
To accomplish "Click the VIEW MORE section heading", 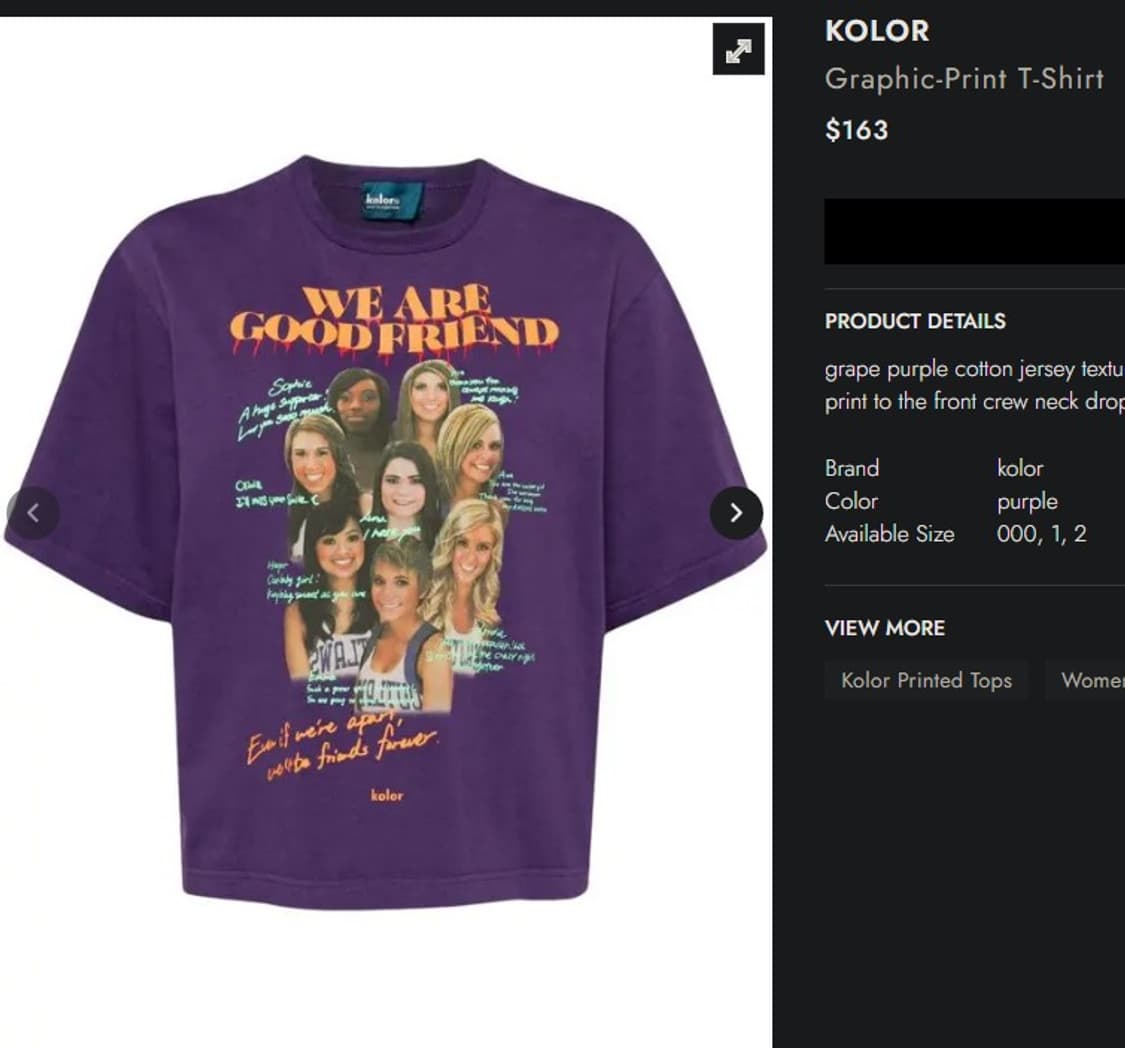I will [x=885, y=628].
